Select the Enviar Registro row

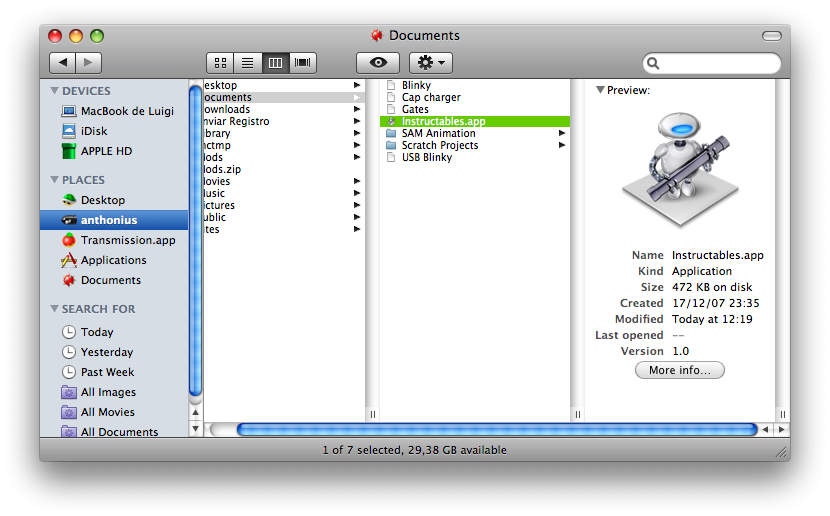click(x=284, y=121)
